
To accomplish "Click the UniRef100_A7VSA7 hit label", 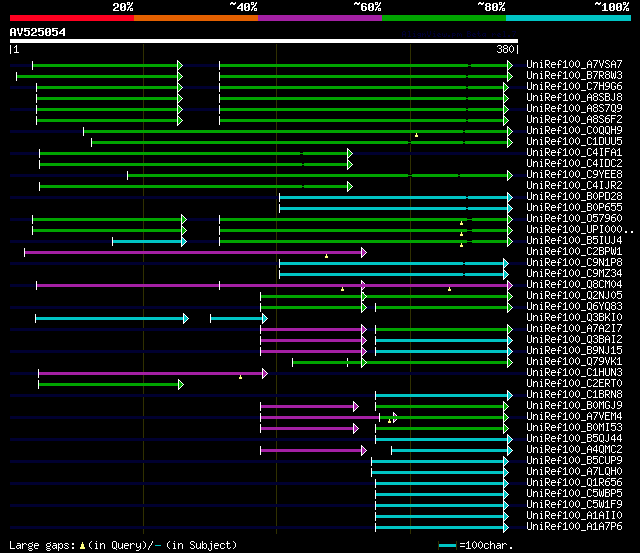I will coord(574,64).
